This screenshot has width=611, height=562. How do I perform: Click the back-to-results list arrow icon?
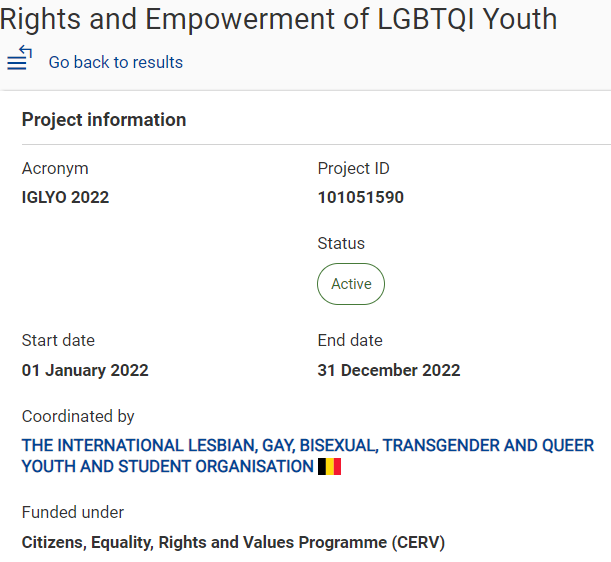coord(19,58)
